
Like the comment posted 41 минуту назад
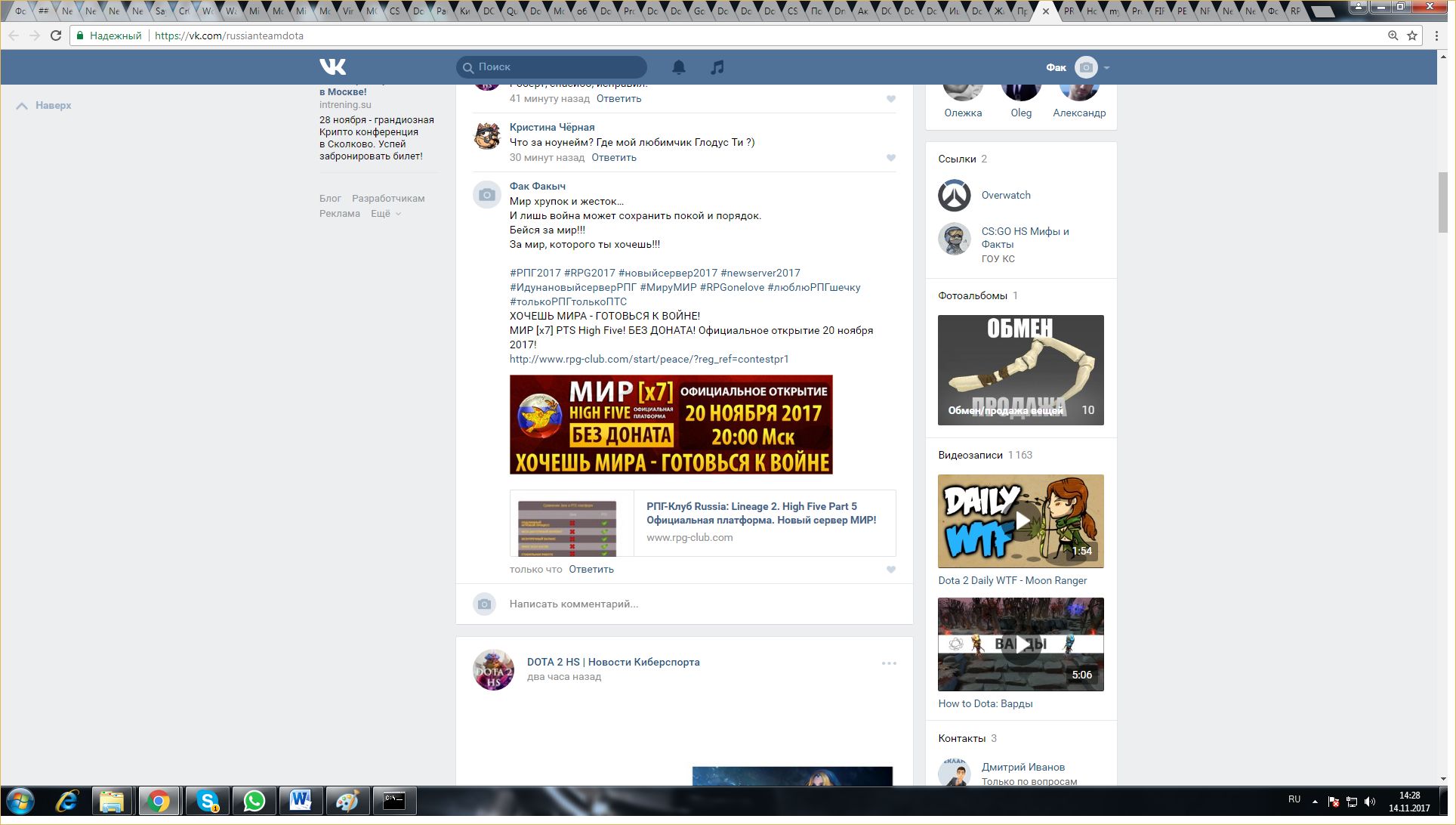click(891, 99)
